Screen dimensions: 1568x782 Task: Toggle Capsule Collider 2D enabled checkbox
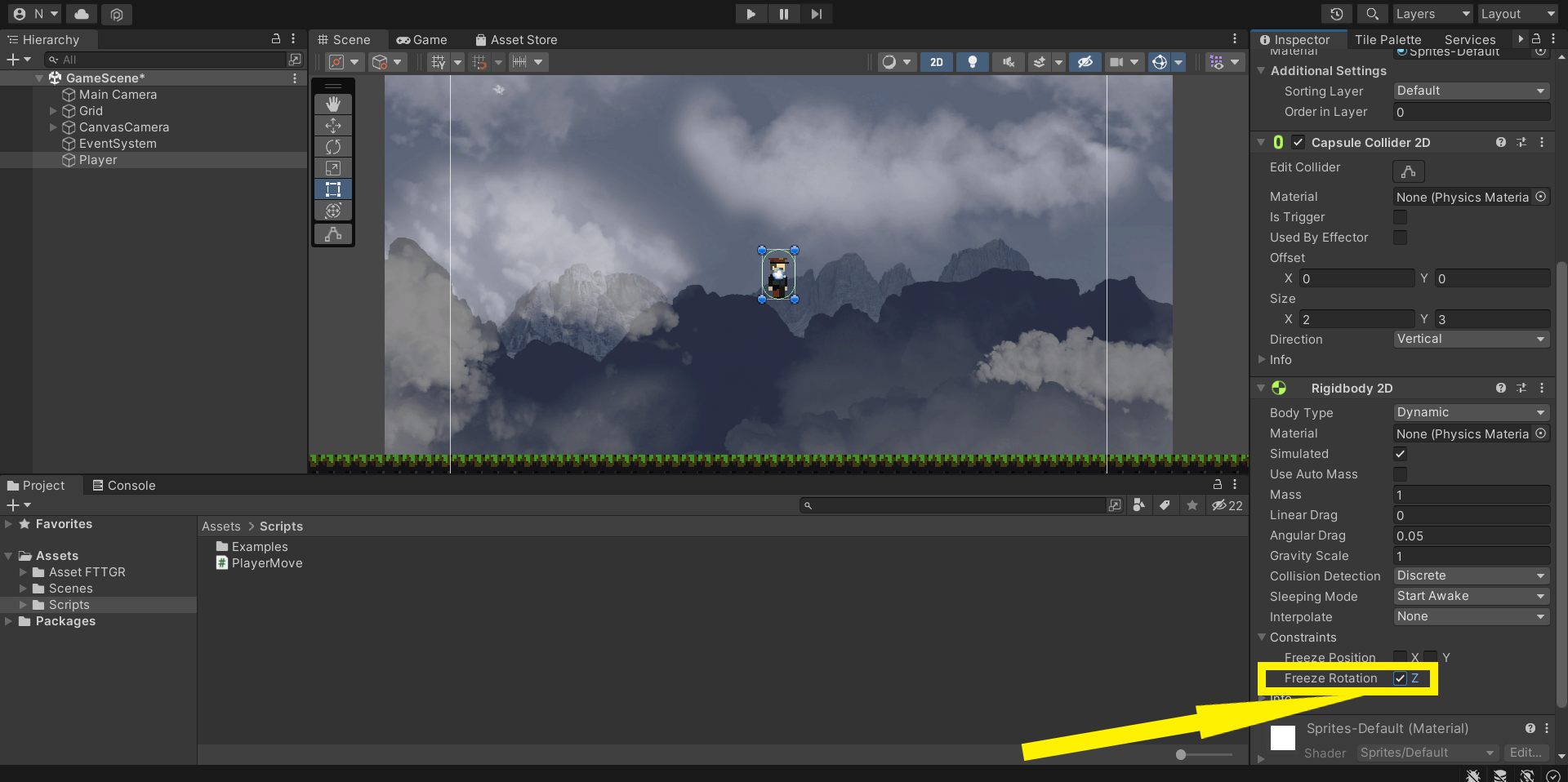pos(1298,142)
